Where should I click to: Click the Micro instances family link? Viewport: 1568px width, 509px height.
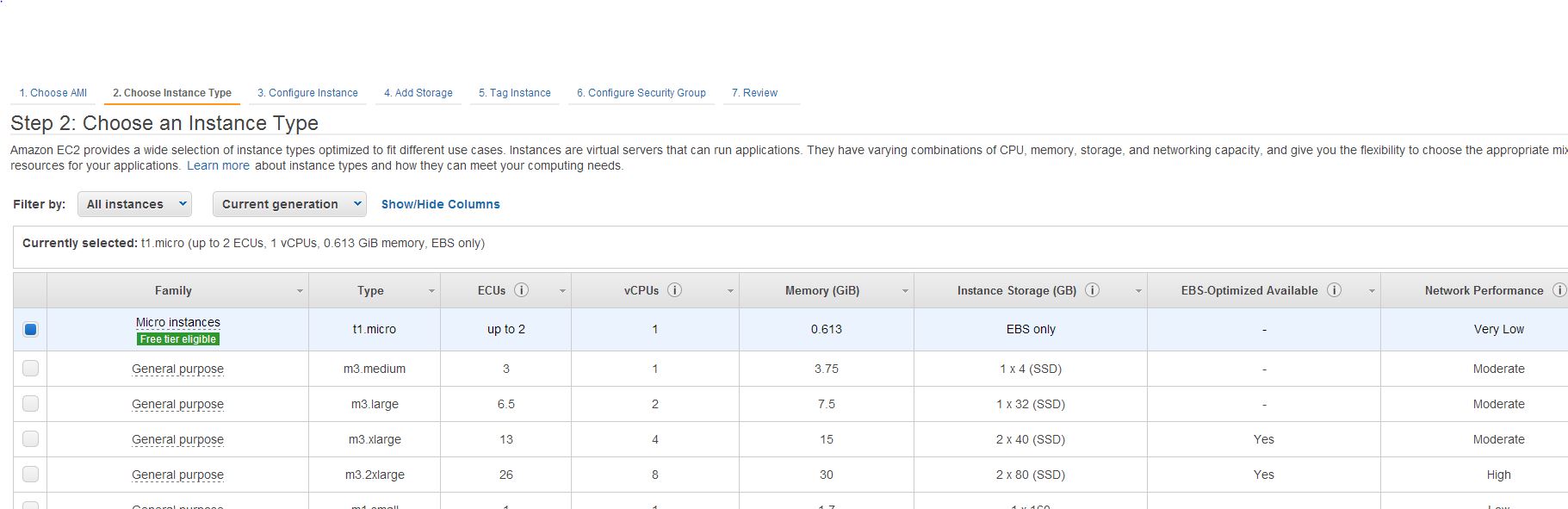[x=178, y=322]
